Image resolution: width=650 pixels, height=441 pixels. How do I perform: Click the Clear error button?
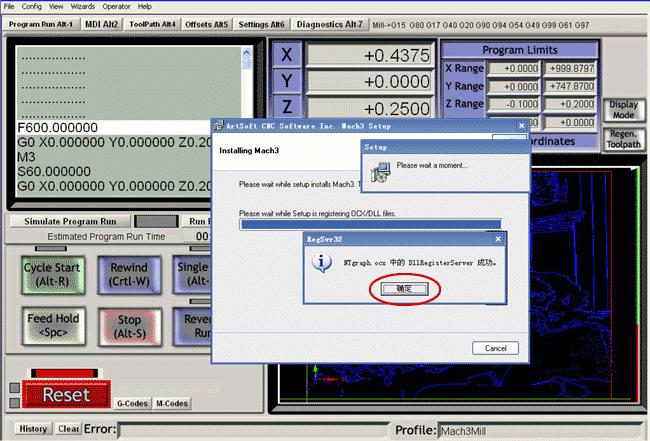[68, 429]
